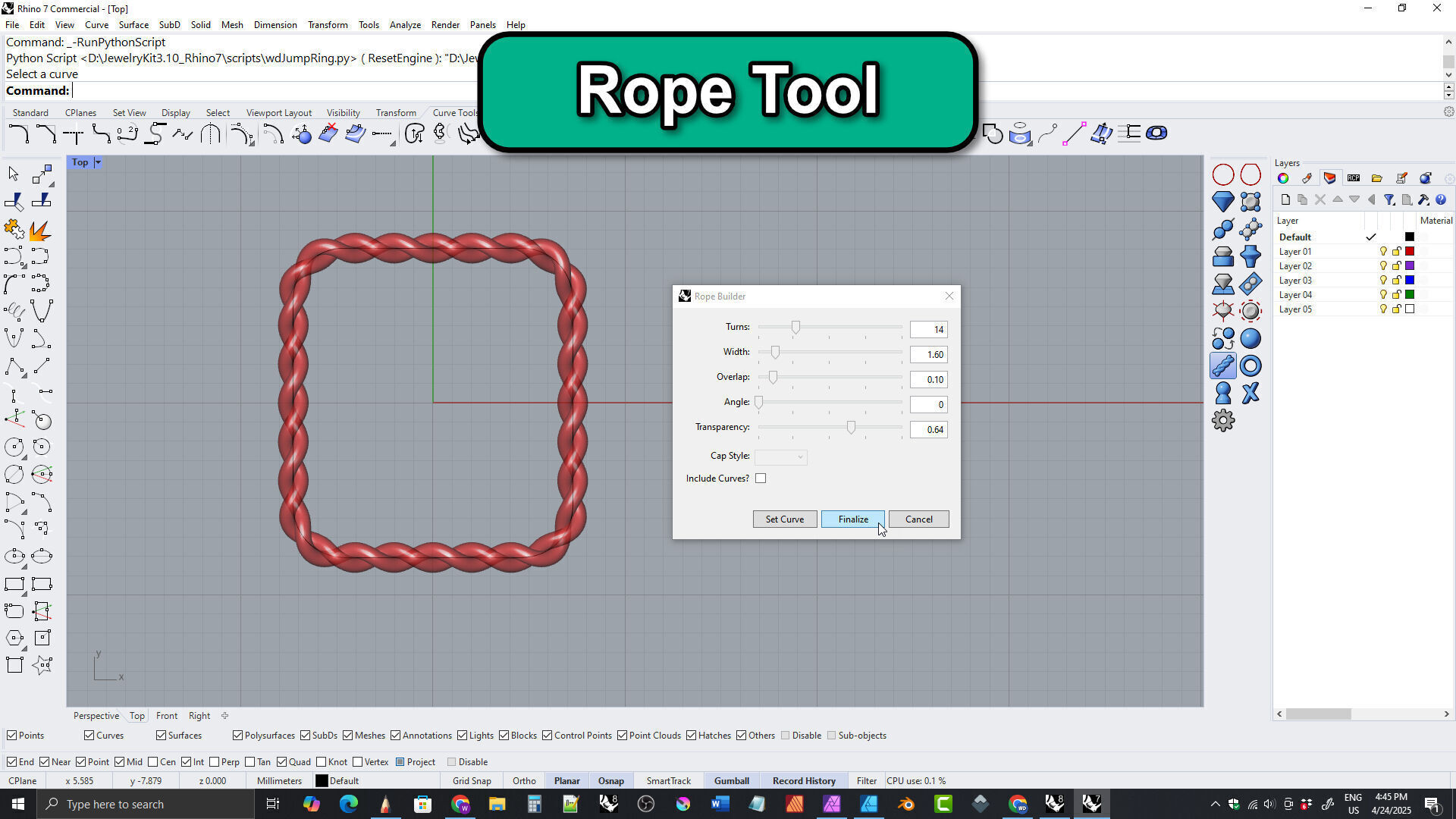
Task: Click the red circle ring-size icon
Action: click(1222, 175)
